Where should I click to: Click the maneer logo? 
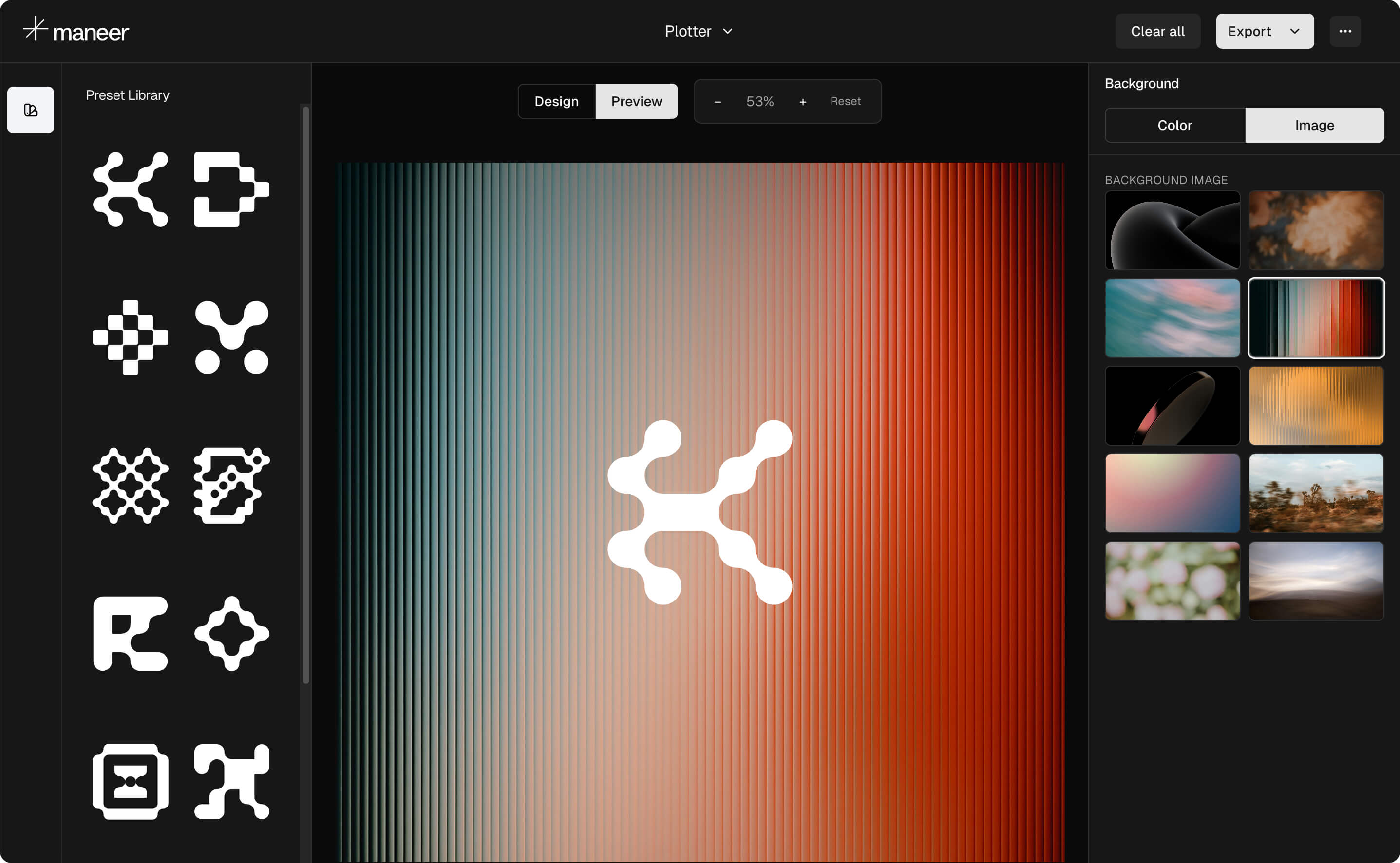coord(76,31)
